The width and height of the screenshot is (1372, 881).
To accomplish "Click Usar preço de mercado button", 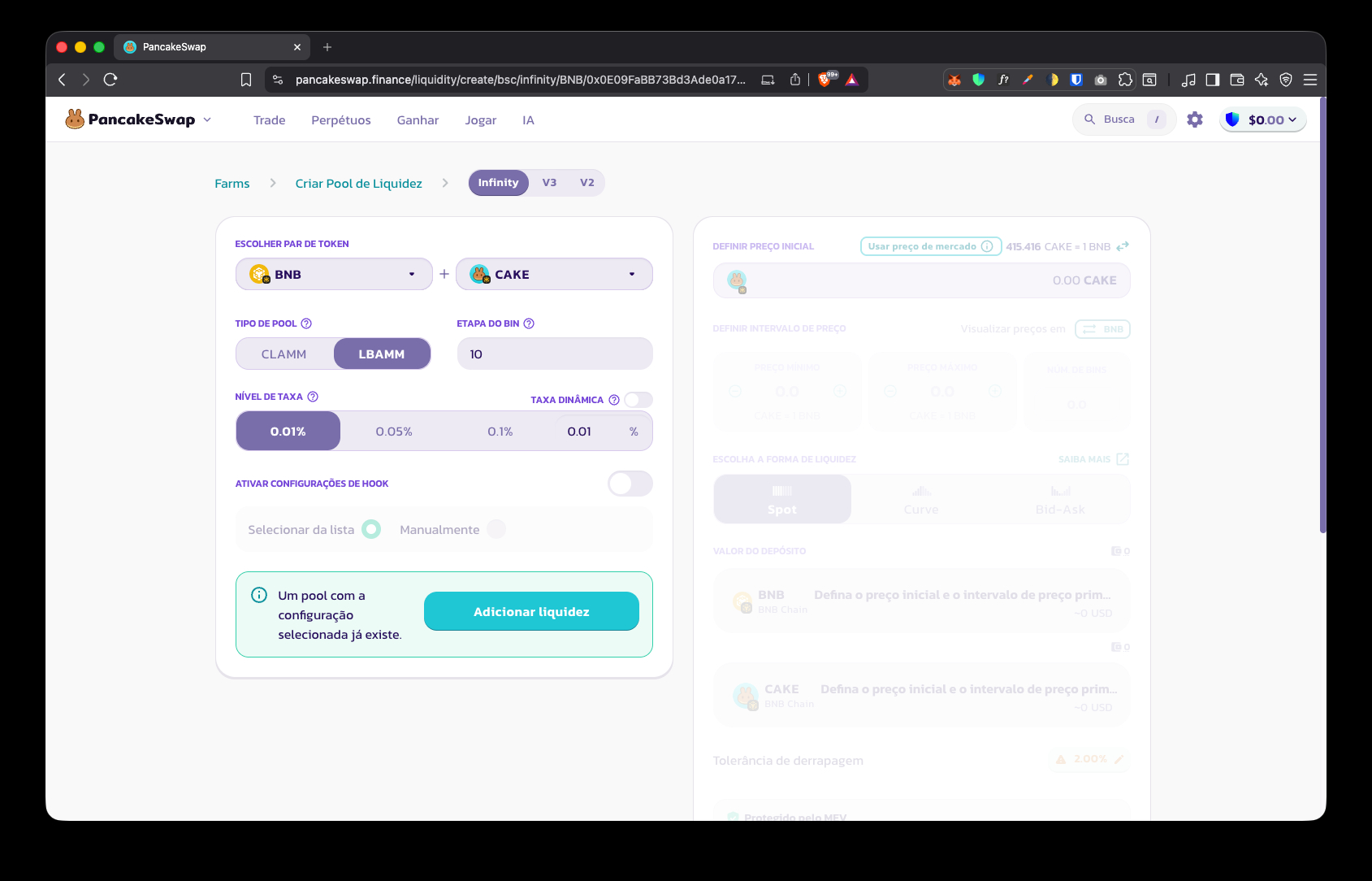I will [x=931, y=246].
